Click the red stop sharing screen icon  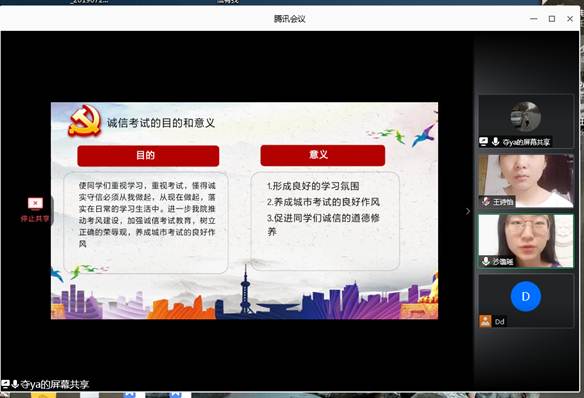(x=35, y=204)
